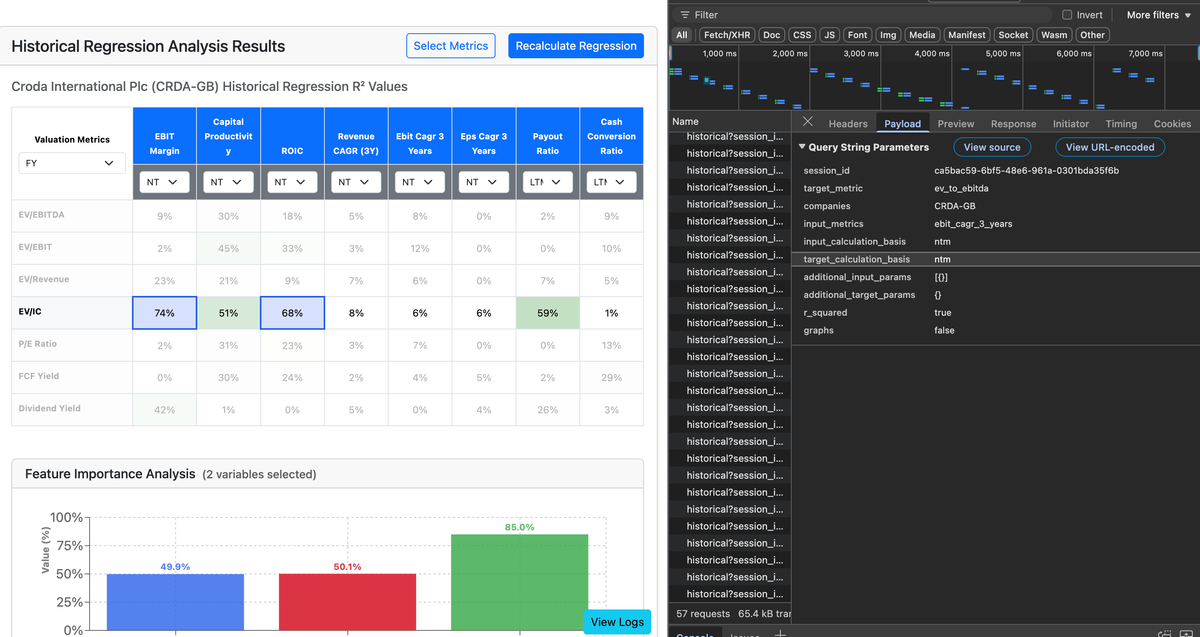1200x637 pixels.
Task: Switch to the Headers tab
Action: click(847, 124)
